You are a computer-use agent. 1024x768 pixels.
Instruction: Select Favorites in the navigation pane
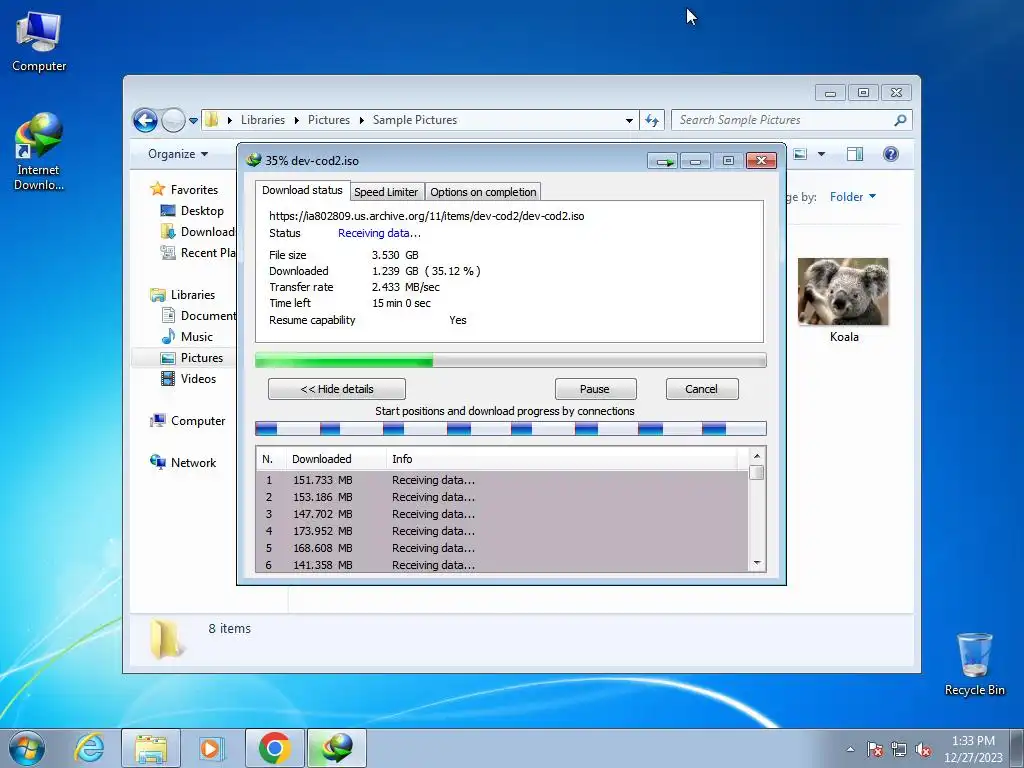194,189
